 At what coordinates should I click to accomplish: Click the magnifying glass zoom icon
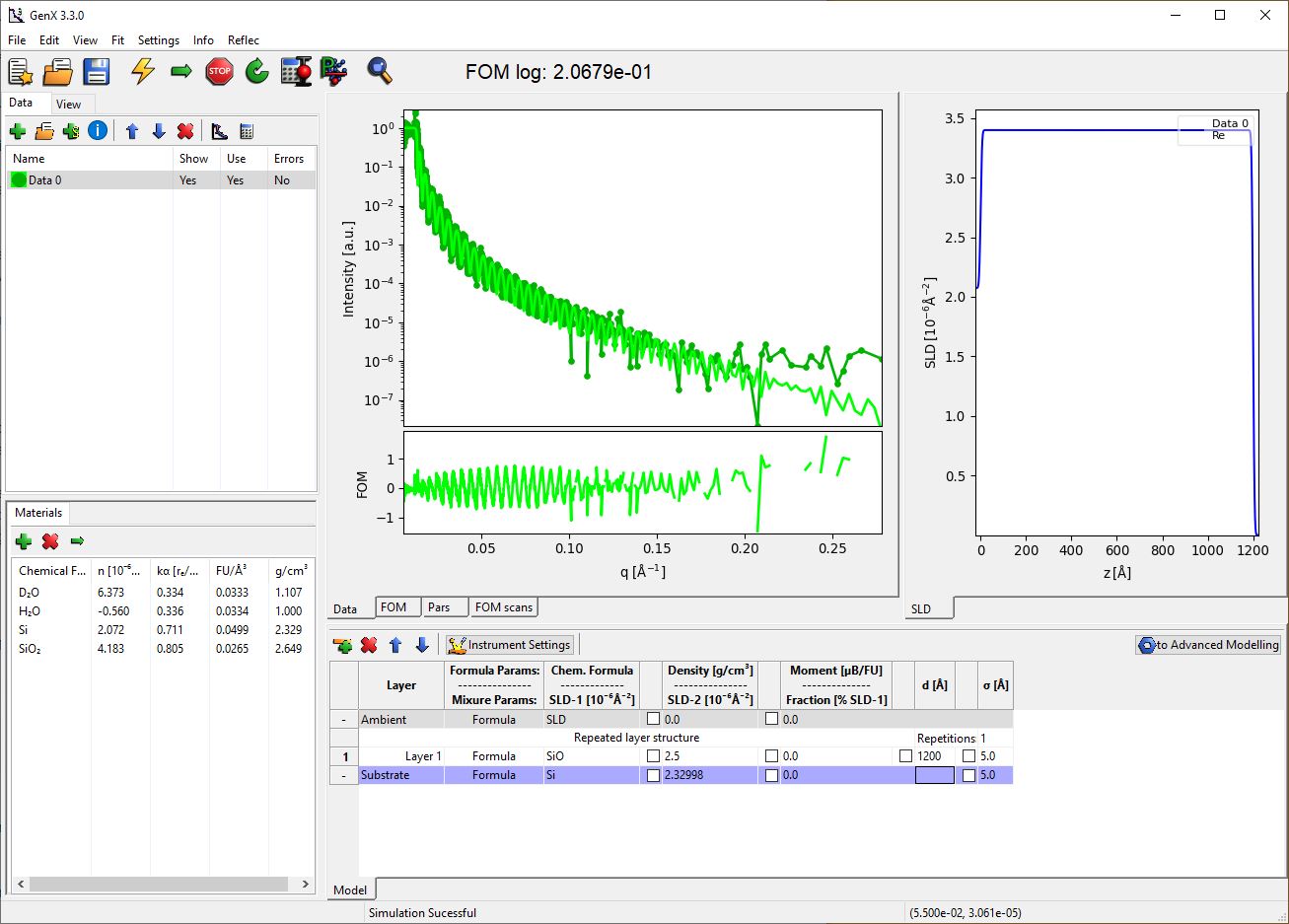tap(380, 71)
